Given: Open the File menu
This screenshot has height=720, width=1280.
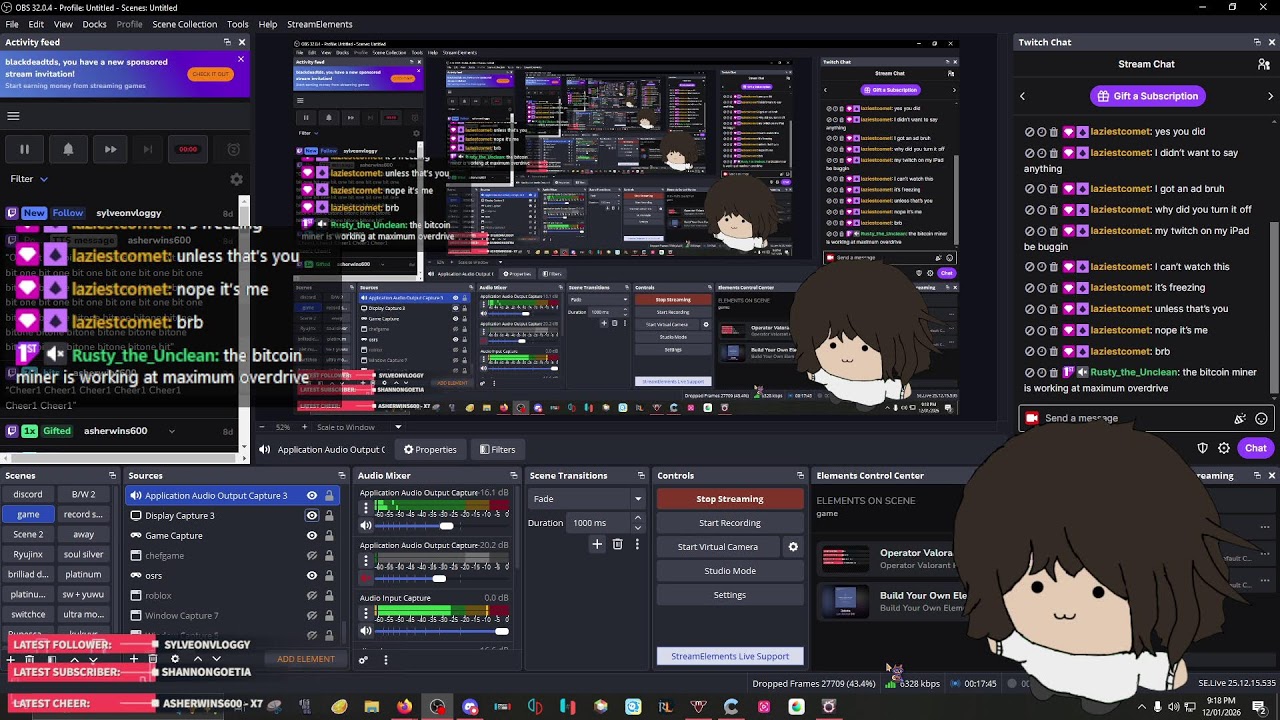Looking at the screenshot, I should (12, 24).
